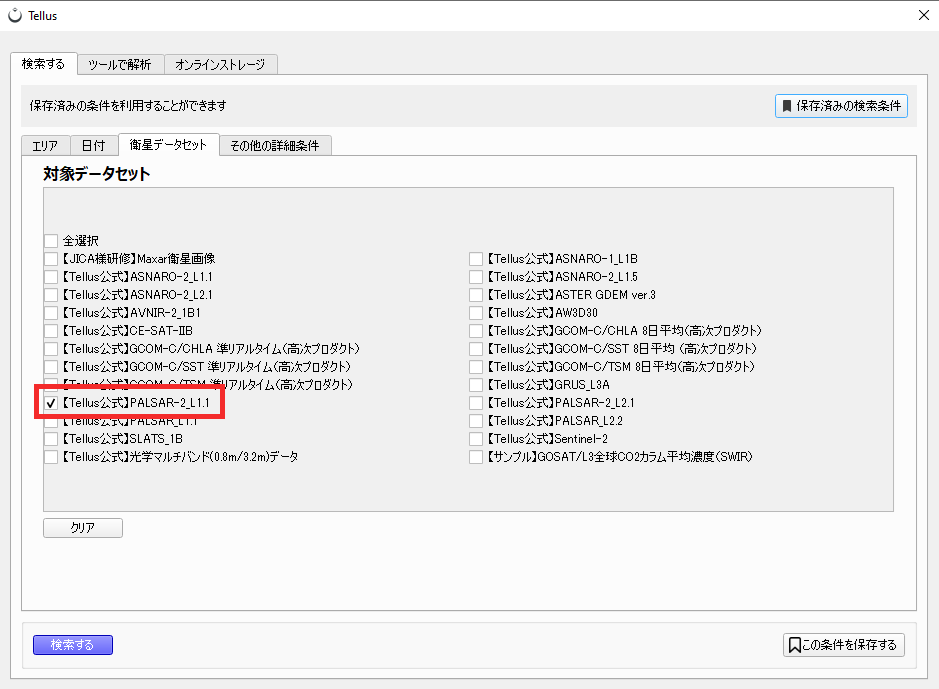This screenshot has width=939, height=689.
Task: Check ASNARO-2_L1.1 dataset
Action: [x=51, y=277]
